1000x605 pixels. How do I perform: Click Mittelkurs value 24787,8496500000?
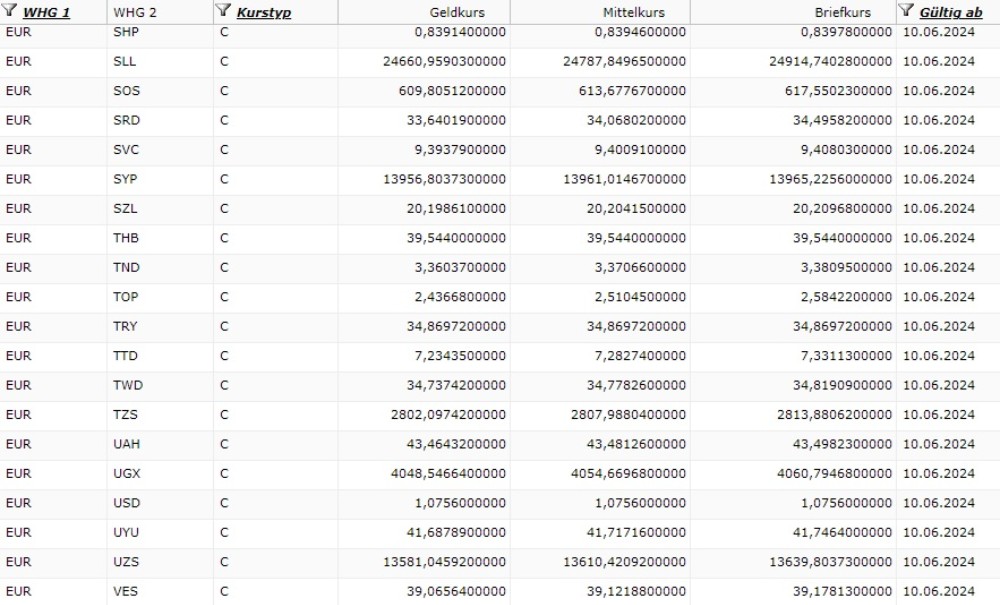(624, 61)
